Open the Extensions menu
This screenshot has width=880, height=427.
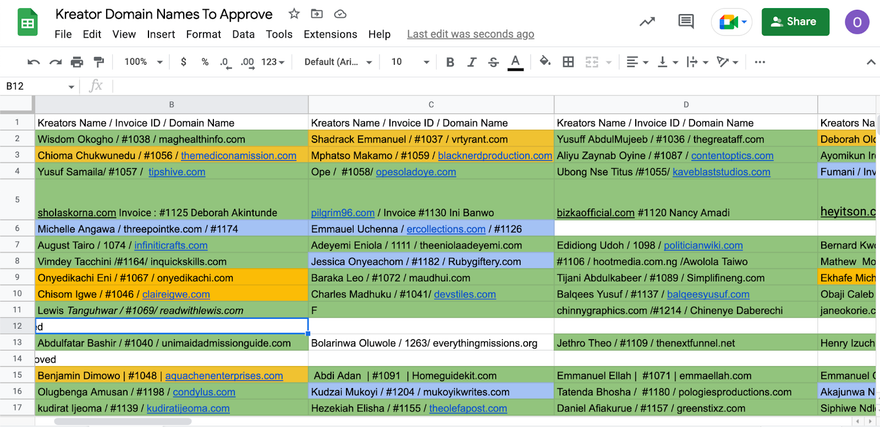point(331,34)
